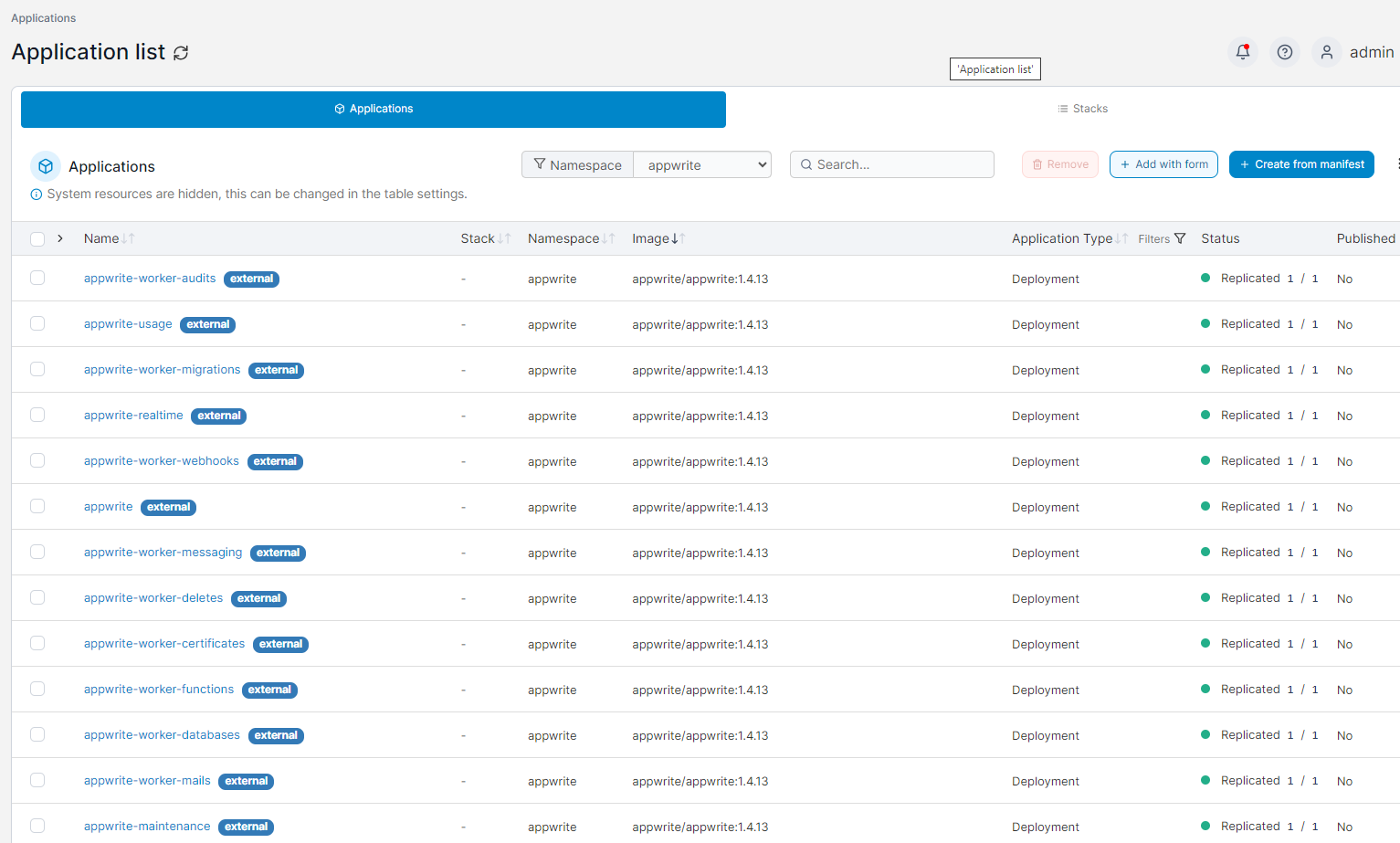Select appwrite-worker-audits row checkbox

37,278
